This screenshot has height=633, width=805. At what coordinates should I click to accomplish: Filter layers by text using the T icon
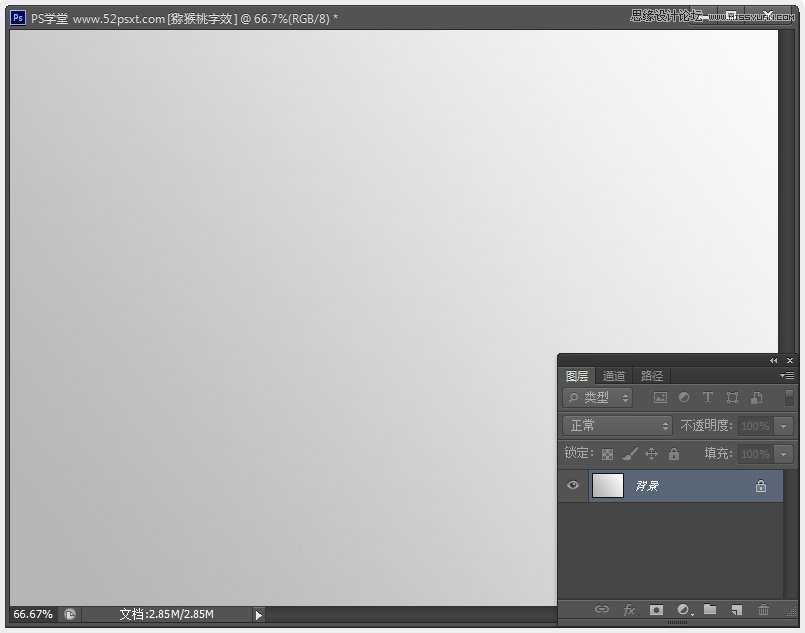pyautogui.click(x=707, y=398)
